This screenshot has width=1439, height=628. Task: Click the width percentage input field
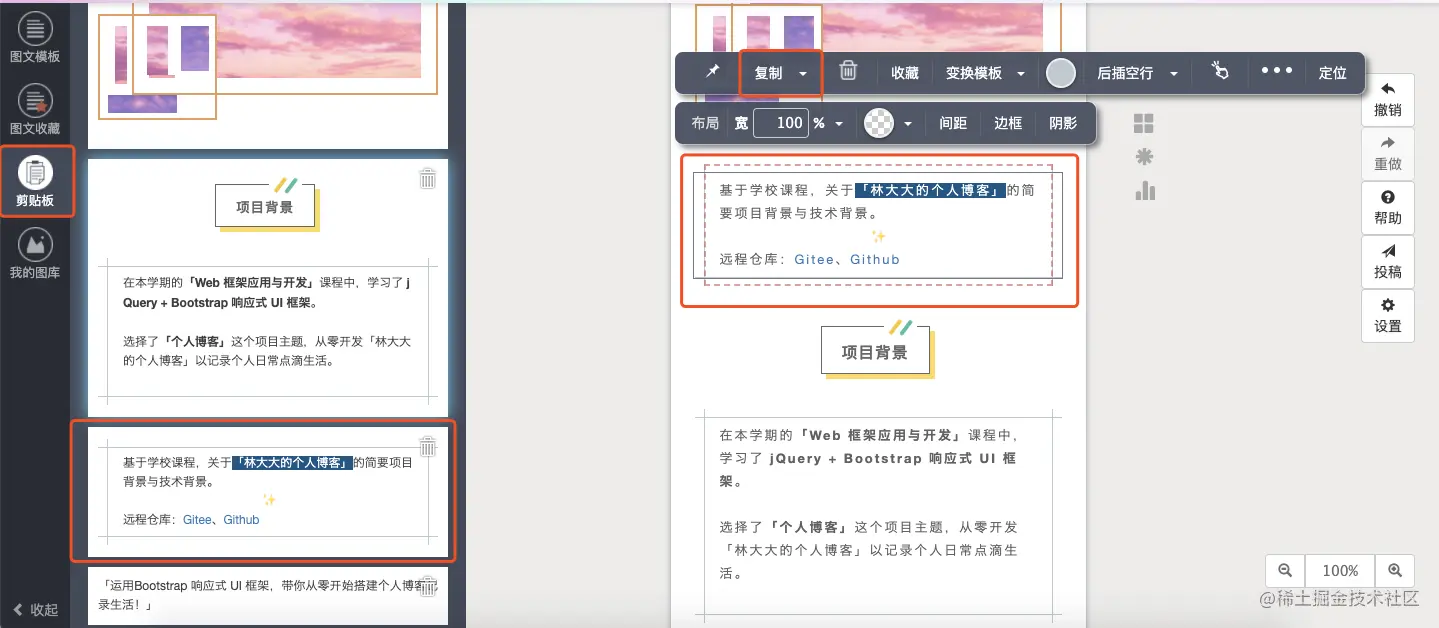[780, 123]
